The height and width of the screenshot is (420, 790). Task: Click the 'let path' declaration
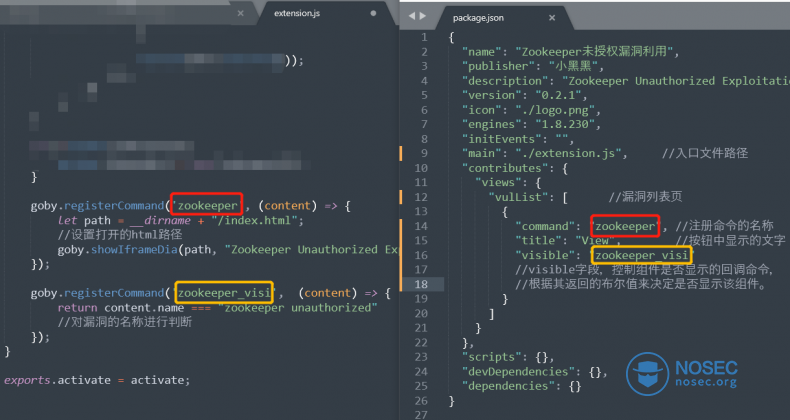(84, 221)
